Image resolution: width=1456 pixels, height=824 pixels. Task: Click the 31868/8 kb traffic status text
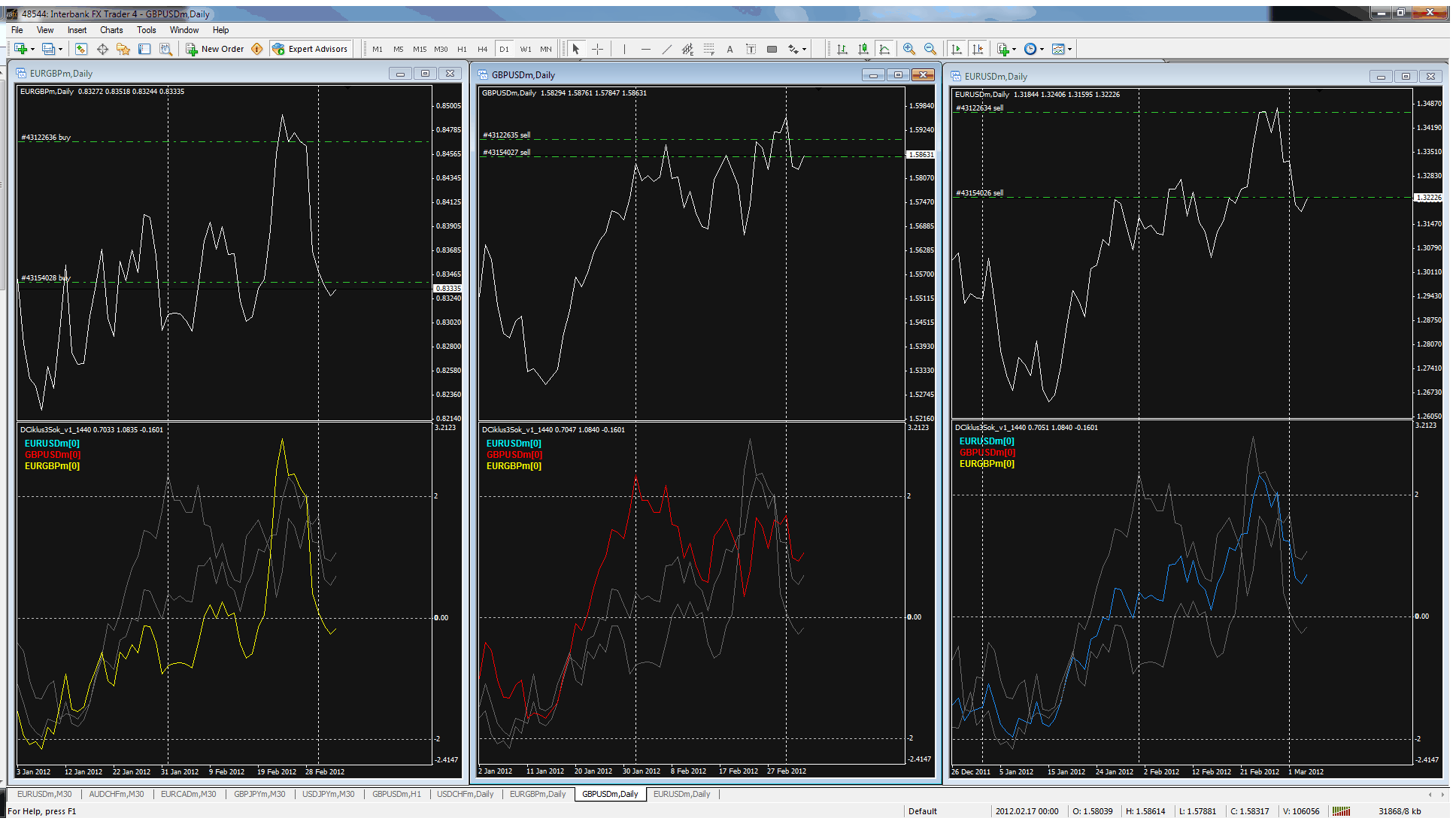click(1400, 811)
